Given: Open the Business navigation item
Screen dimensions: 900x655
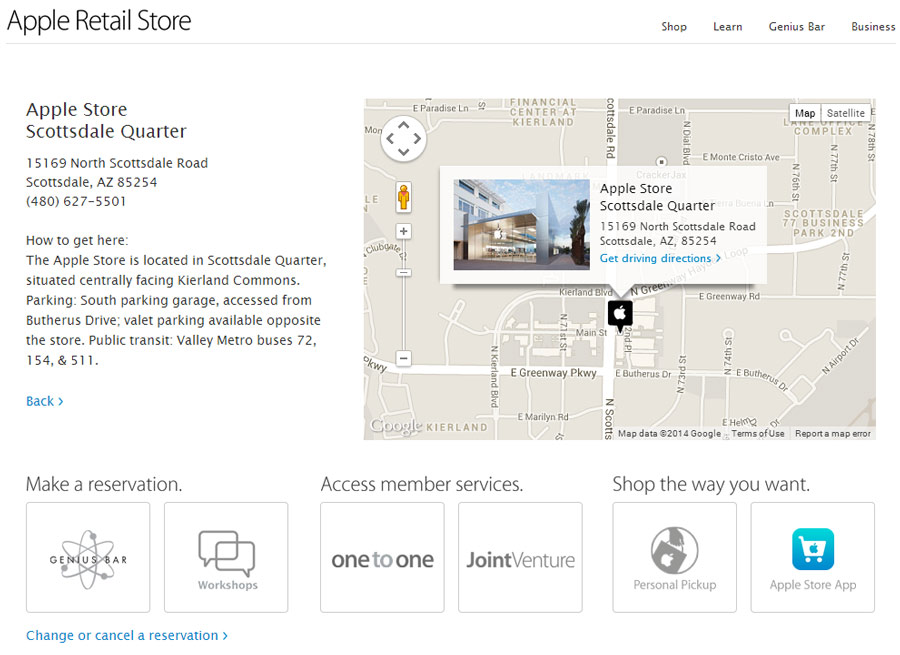Looking at the screenshot, I should [x=873, y=26].
